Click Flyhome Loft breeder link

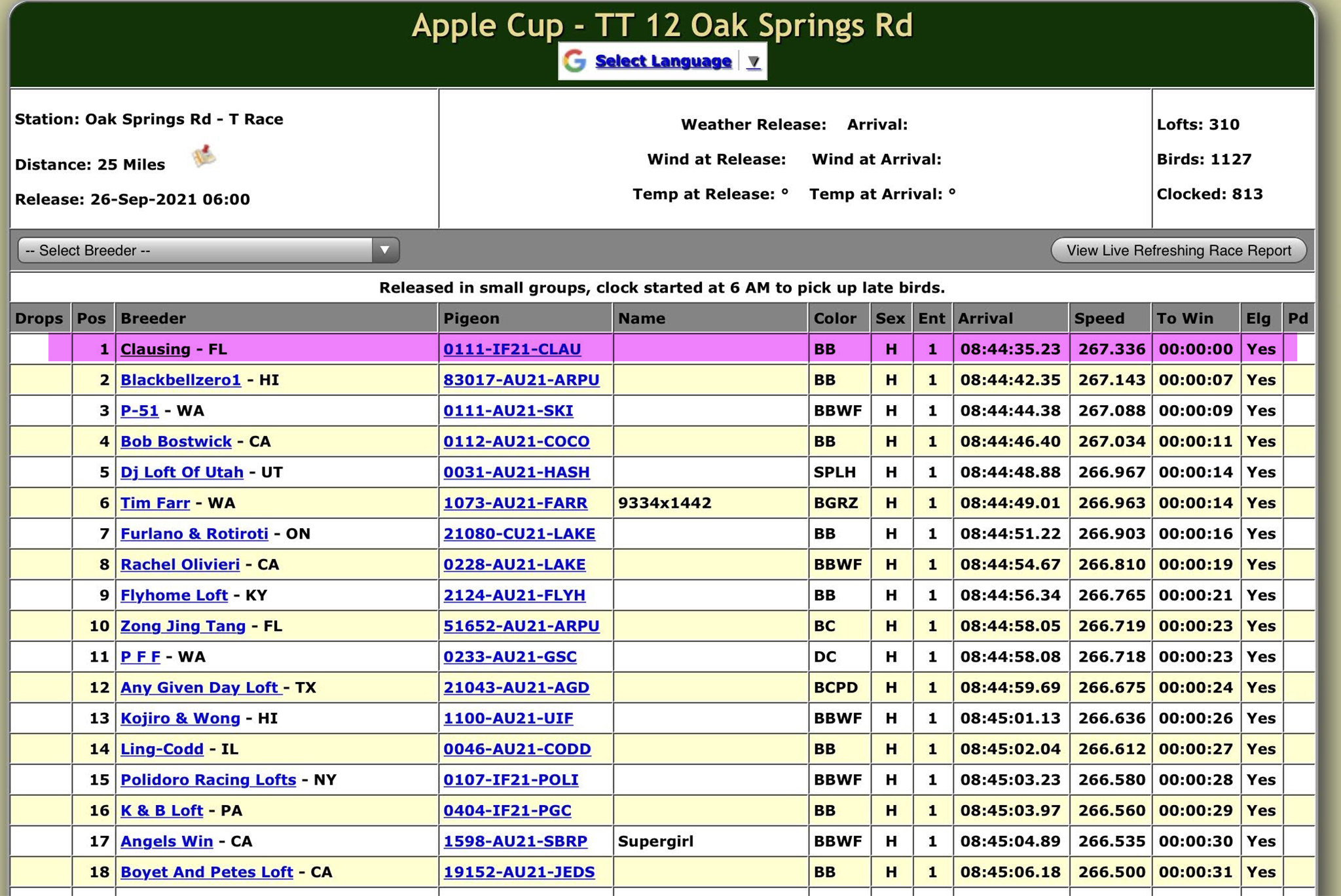point(174,596)
